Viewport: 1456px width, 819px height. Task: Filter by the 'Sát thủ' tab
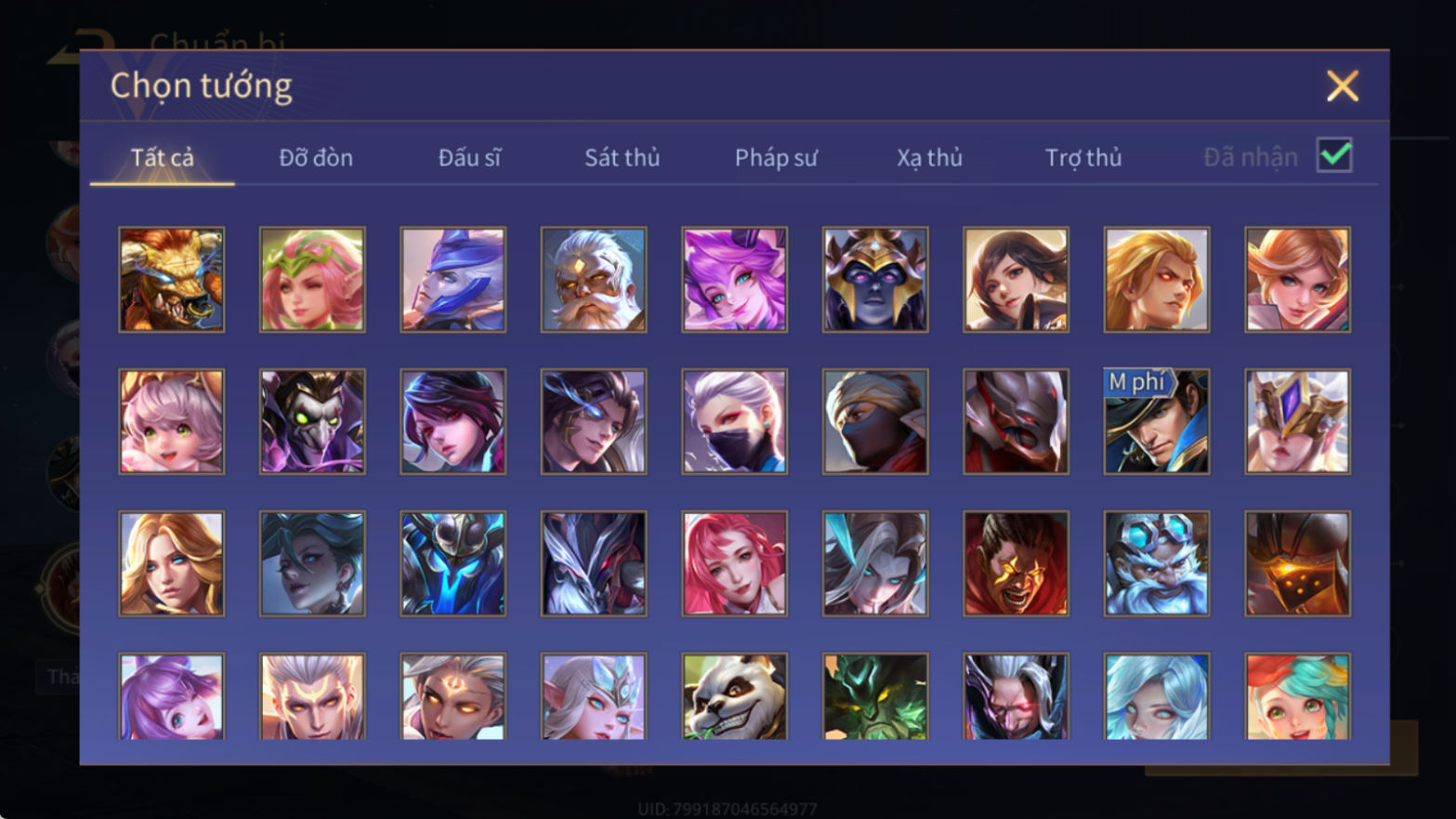pyautogui.click(x=623, y=158)
